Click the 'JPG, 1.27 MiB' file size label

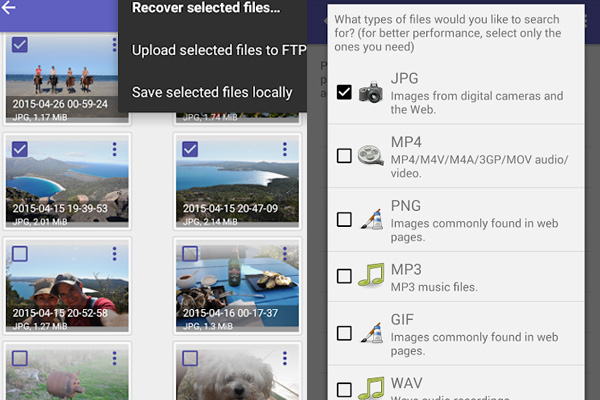pyautogui.click(x=40, y=326)
